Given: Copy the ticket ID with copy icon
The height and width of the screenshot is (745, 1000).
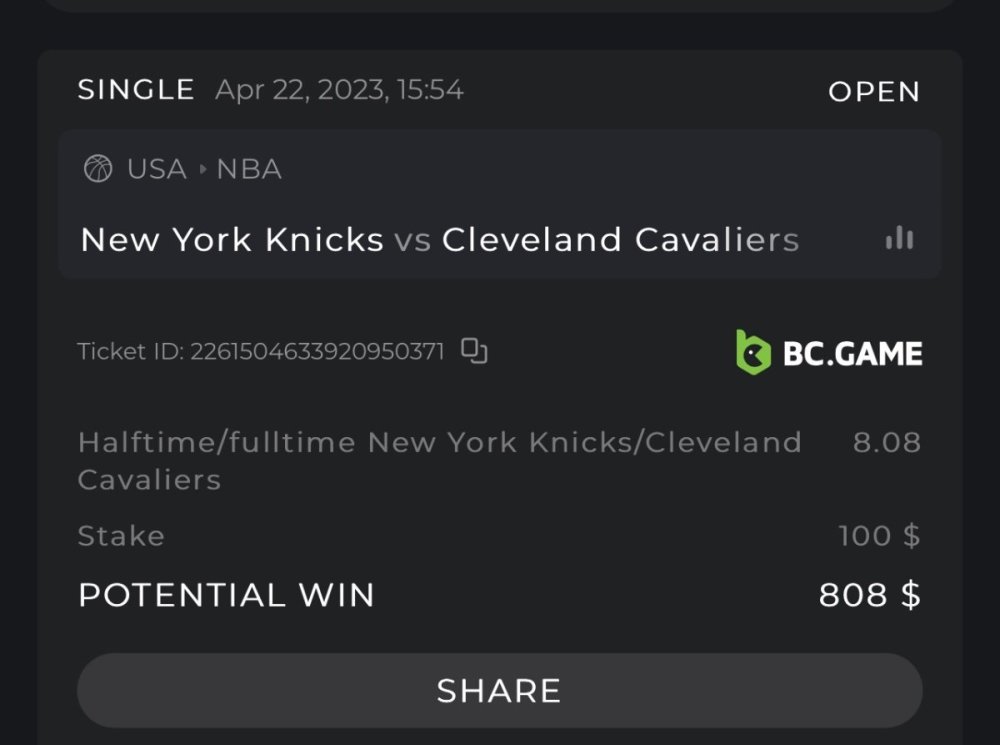Looking at the screenshot, I should point(474,351).
